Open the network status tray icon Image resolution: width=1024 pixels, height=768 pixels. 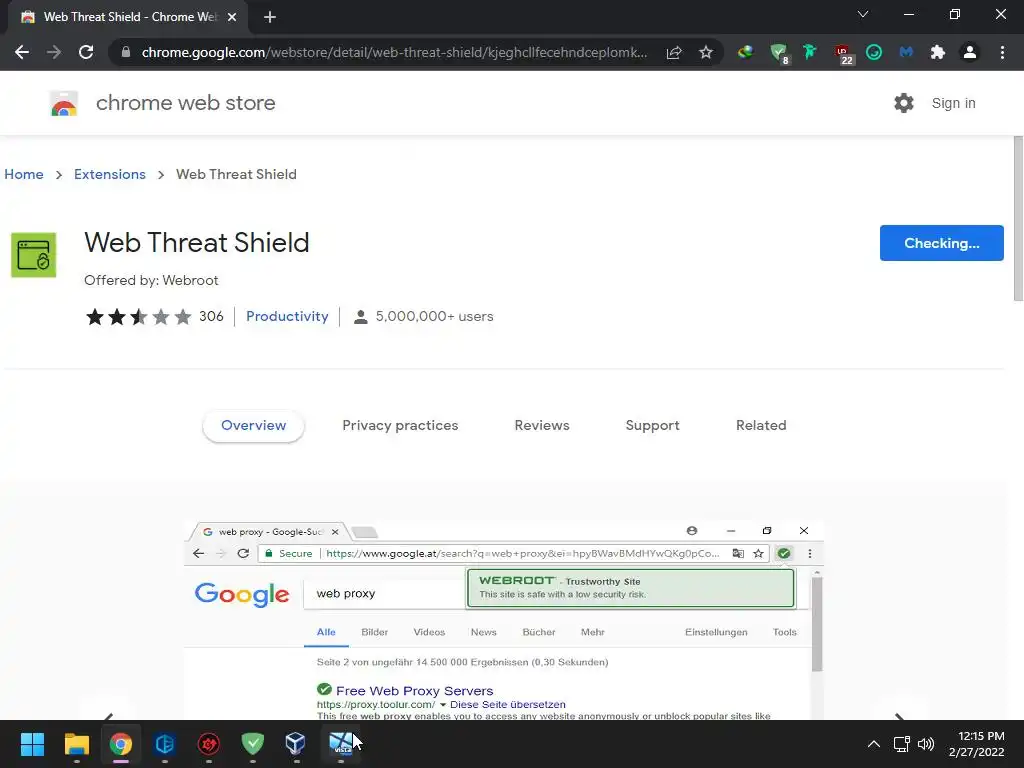(x=902, y=744)
